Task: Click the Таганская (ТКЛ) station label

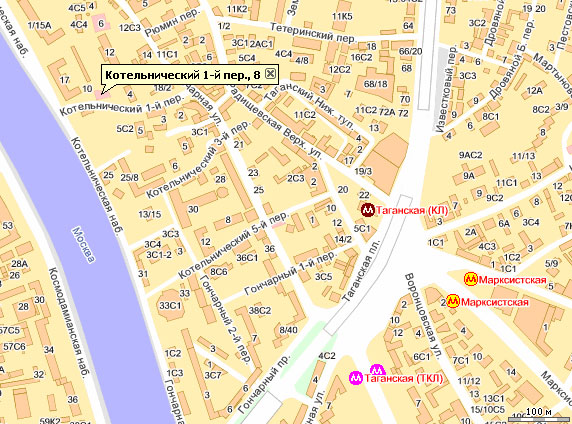Action: pos(403,378)
